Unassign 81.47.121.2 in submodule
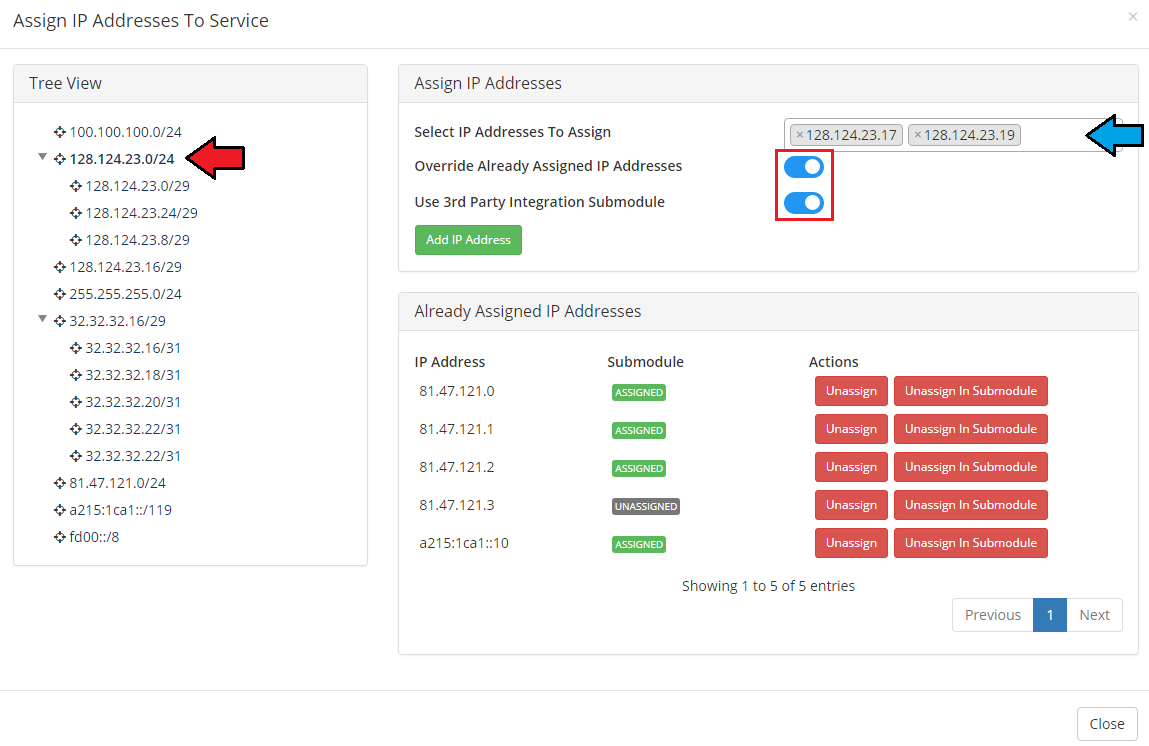This screenshot has width=1149, height=746. [970, 467]
